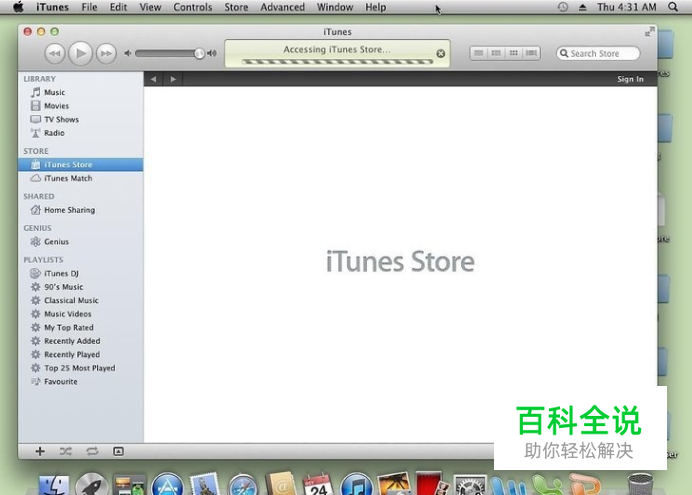Switch to grid view button
The width and height of the screenshot is (692, 495).
click(x=514, y=53)
